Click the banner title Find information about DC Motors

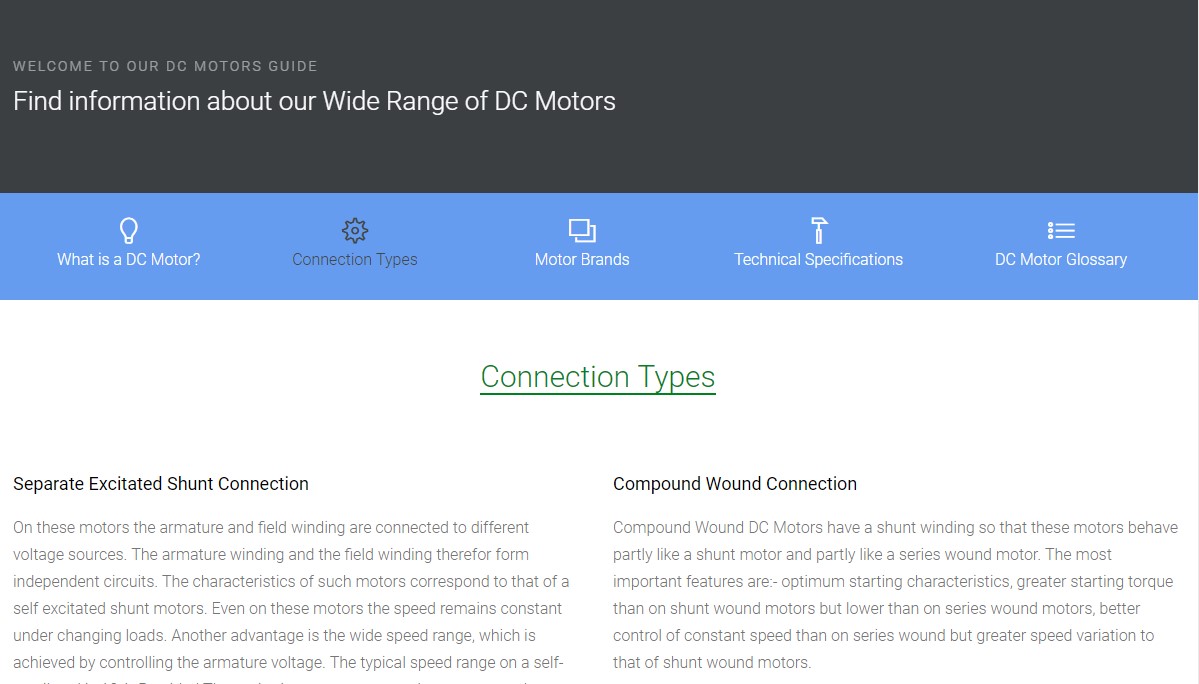(x=313, y=101)
